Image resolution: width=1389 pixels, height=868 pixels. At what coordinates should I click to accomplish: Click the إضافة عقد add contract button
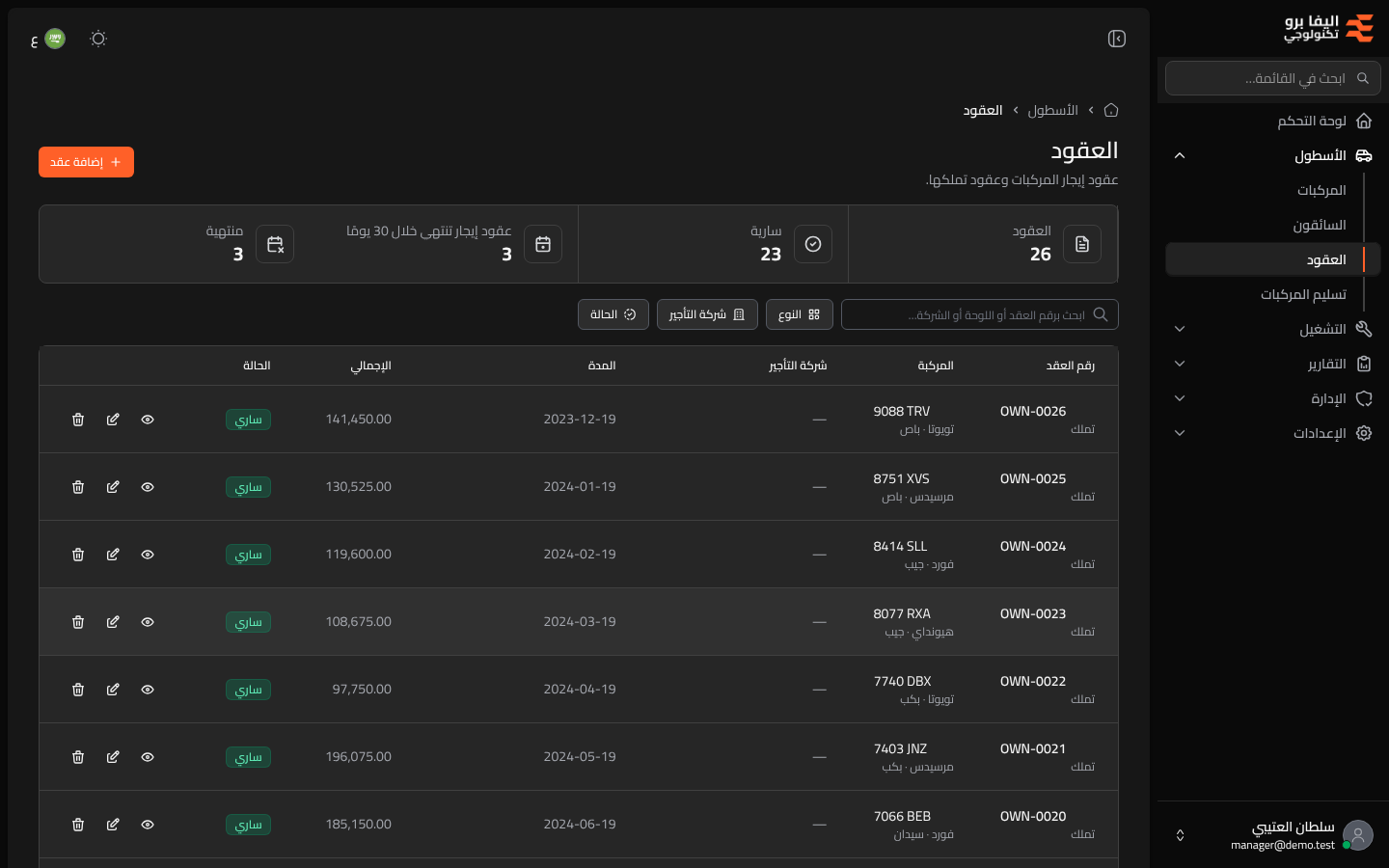point(86,162)
